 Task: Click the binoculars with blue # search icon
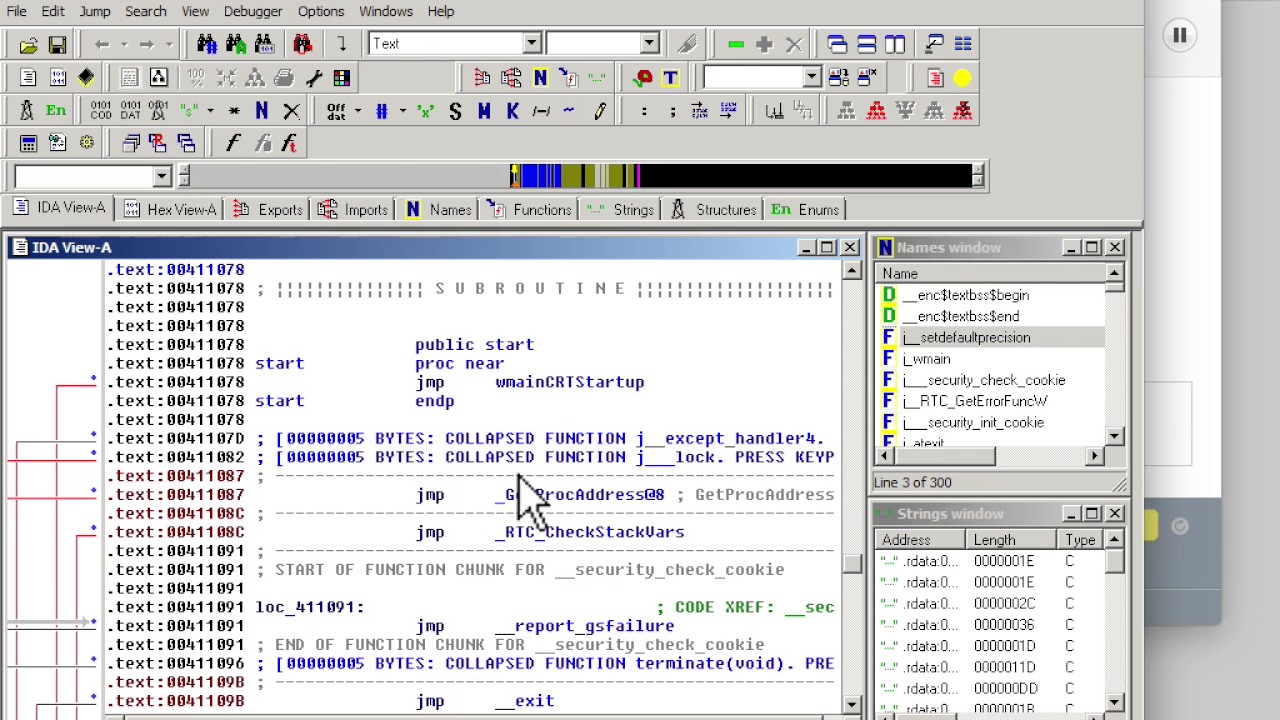(x=207, y=44)
